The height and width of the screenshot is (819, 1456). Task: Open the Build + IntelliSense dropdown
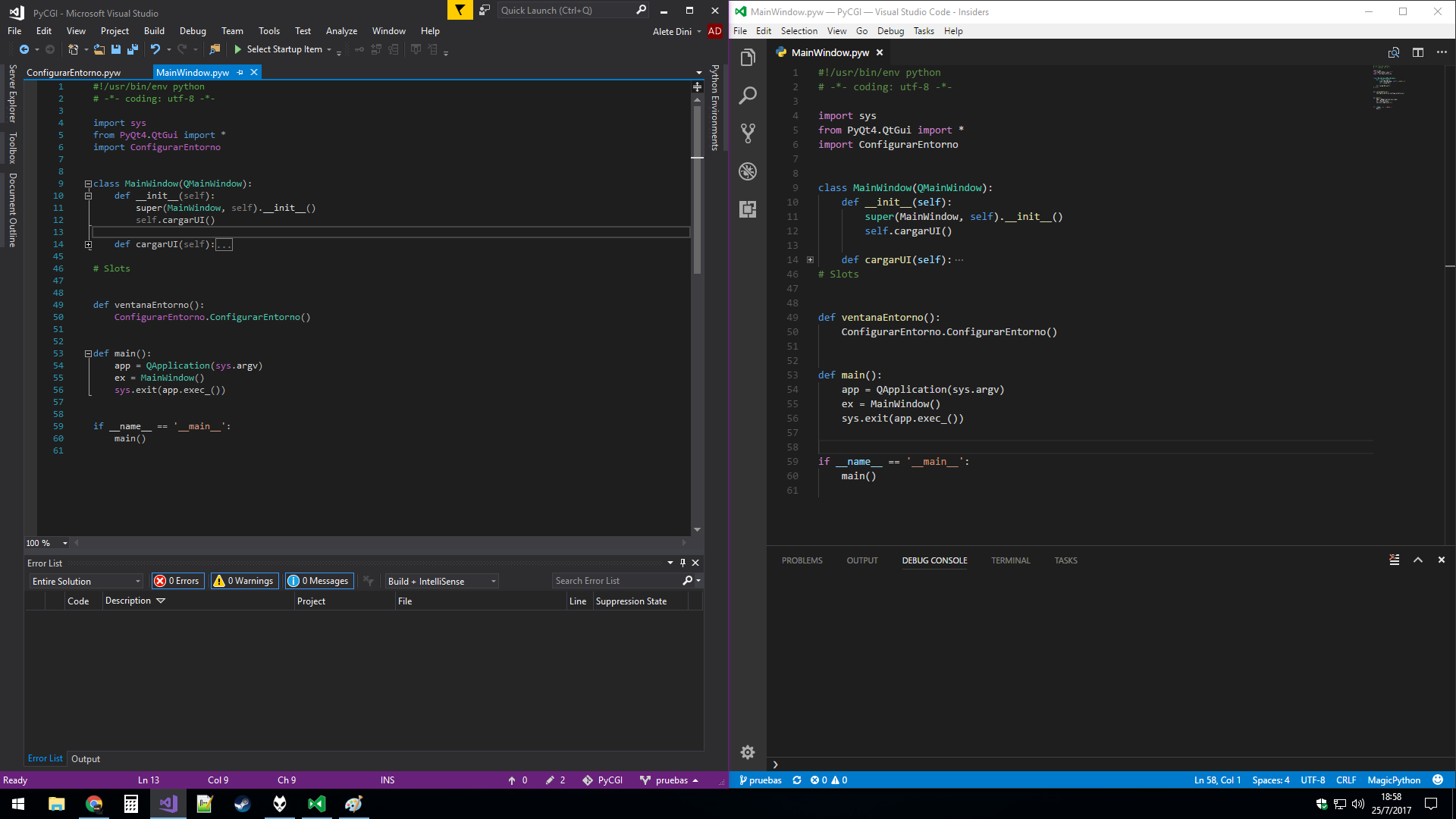(441, 582)
